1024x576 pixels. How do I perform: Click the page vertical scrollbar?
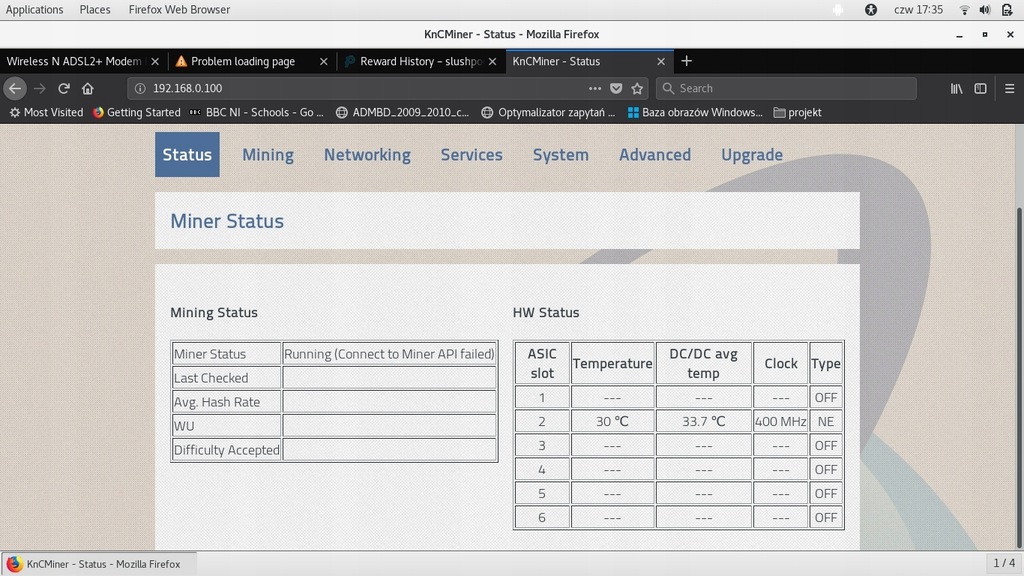click(1020, 379)
